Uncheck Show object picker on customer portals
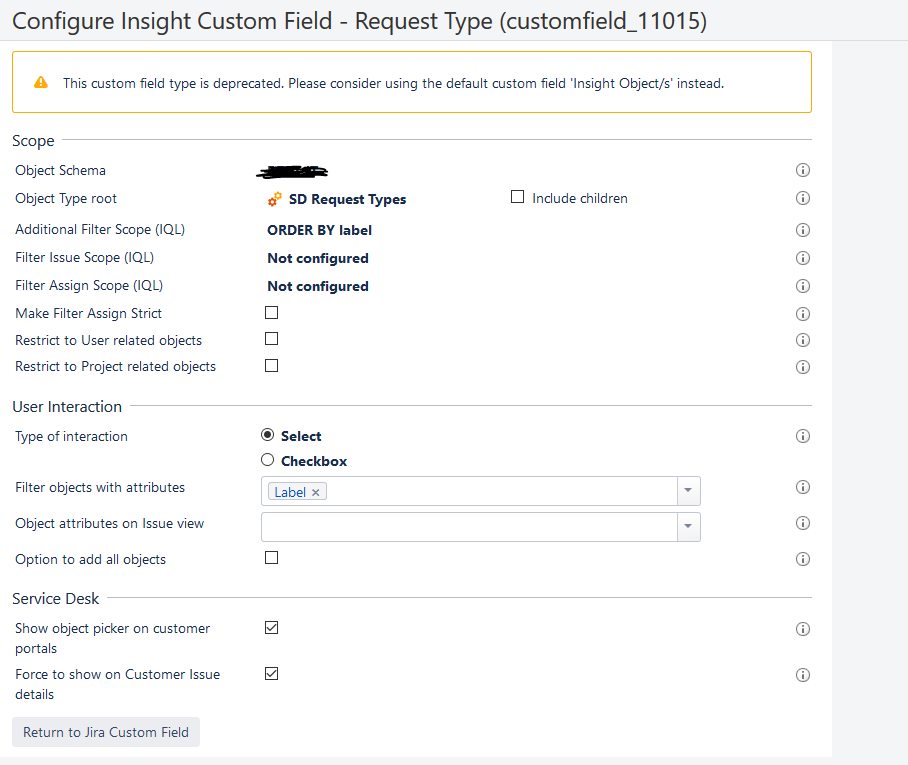The width and height of the screenshot is (908, 765). tap(272, 628)
